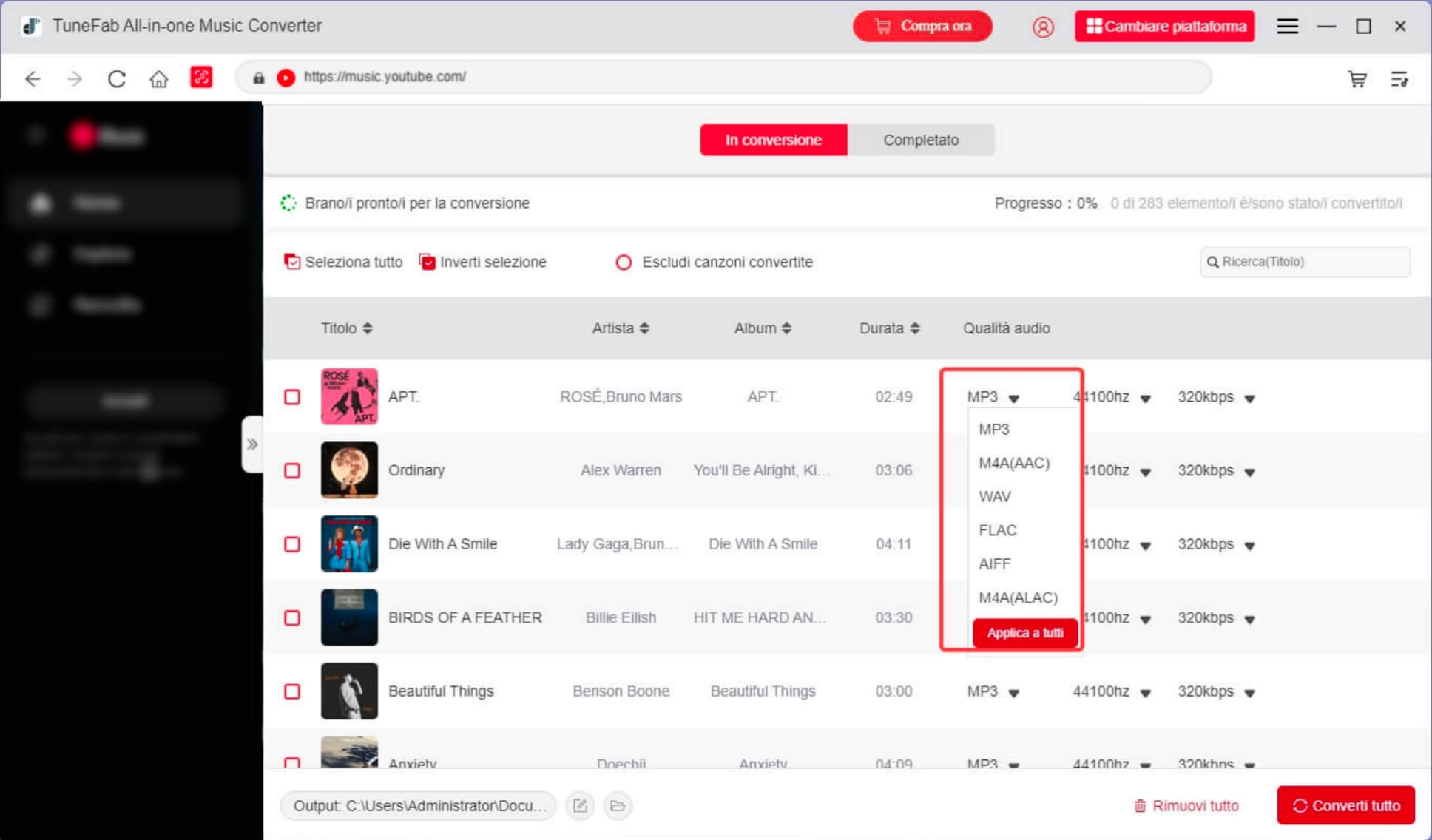This screenshot has height=840, width=1432.
Task: Switch to the Completato tab
Action: point(920,140)
